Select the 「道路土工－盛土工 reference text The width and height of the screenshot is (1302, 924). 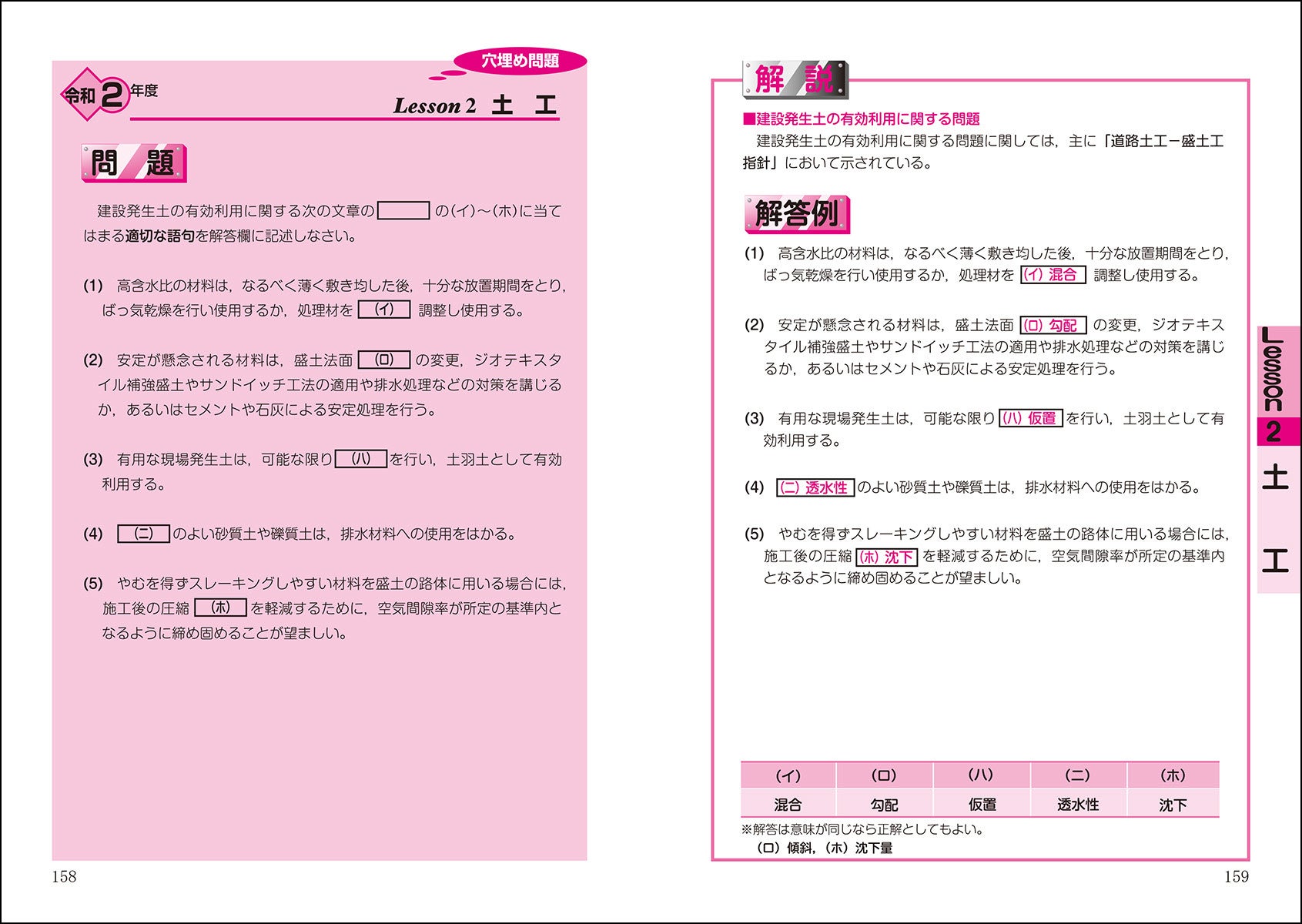point(1163,141)
